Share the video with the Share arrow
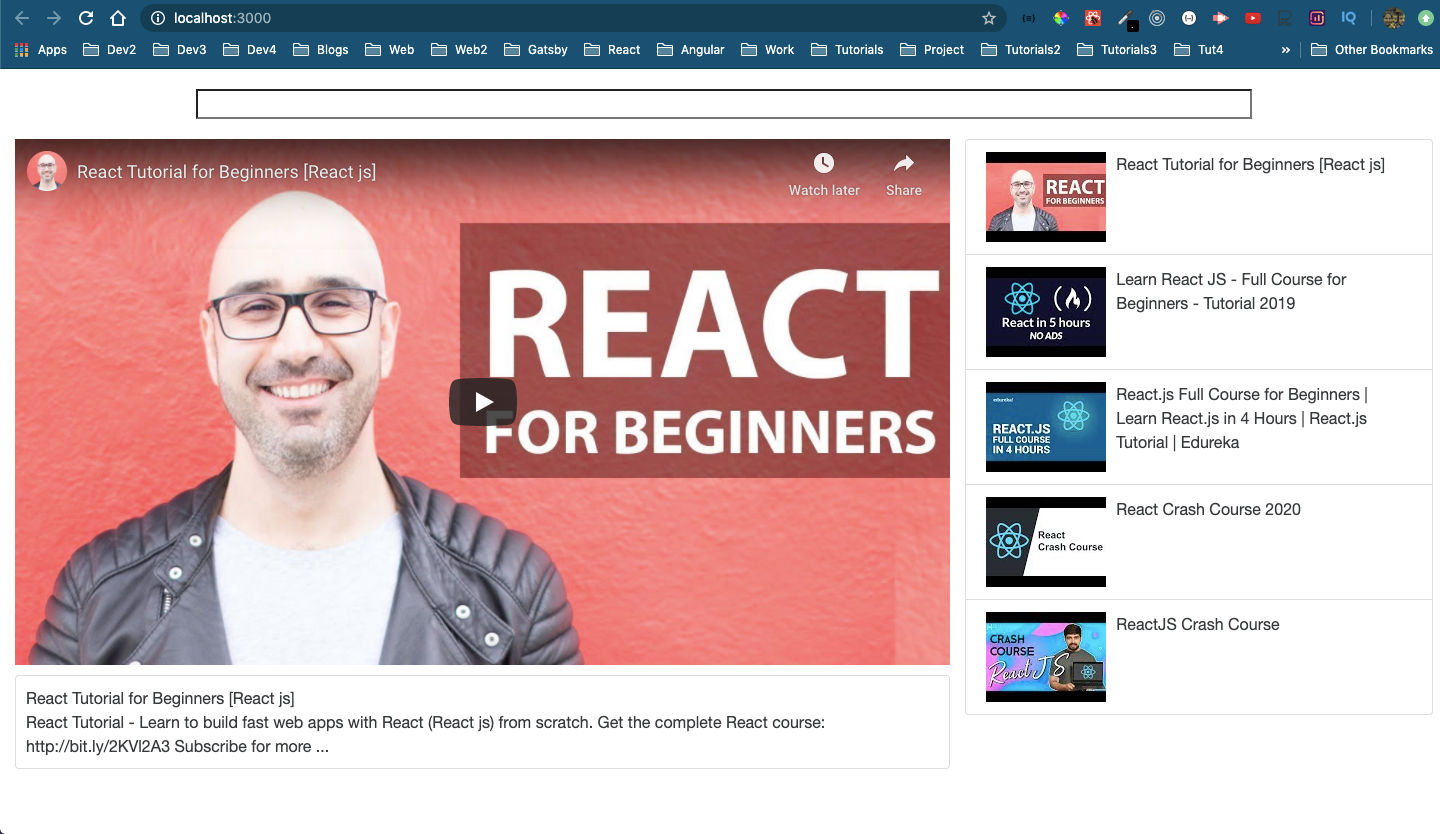Viewport: 1440px width, 834px height. [x=904, y=175]
